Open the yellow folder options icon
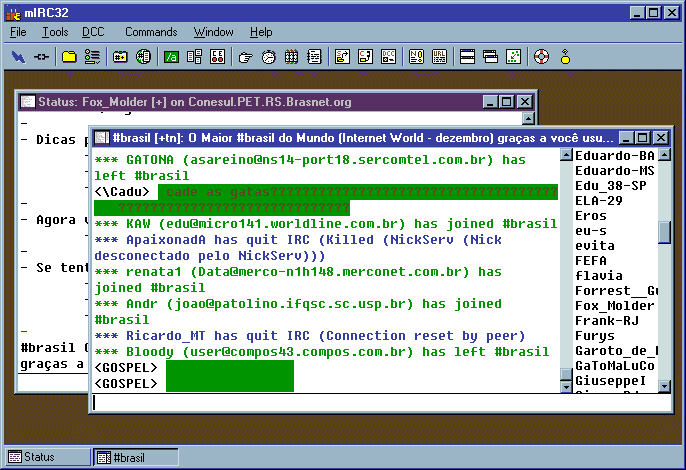Screen dimensions: 686x470 [69, 57]
